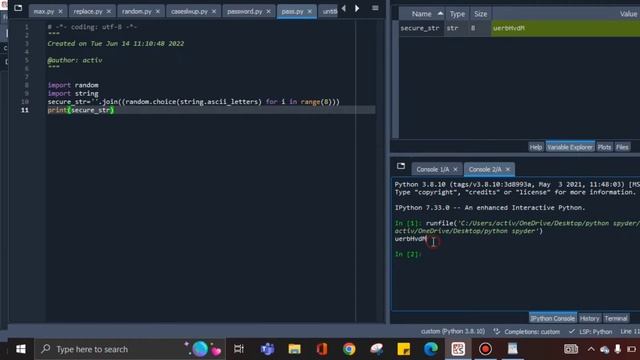Sort variables by Size column header

[480, 14]
